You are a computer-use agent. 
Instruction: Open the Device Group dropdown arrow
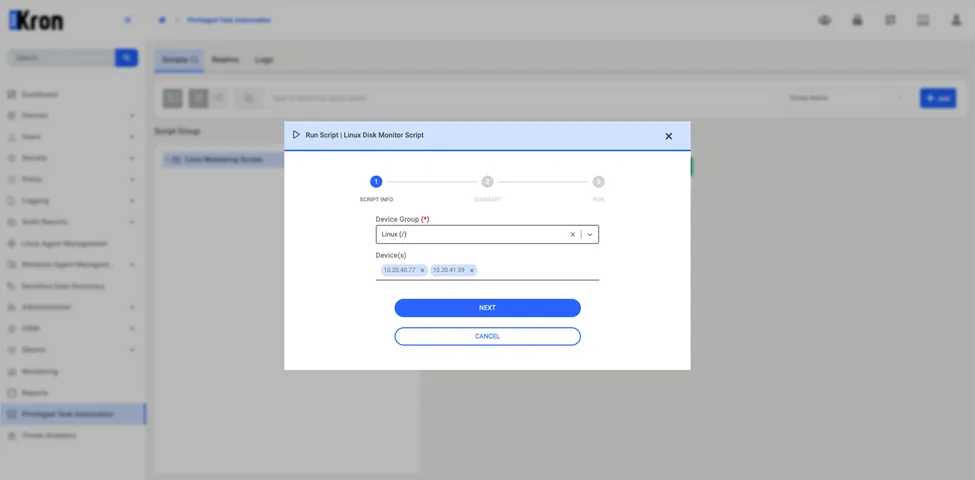point(590,234)
